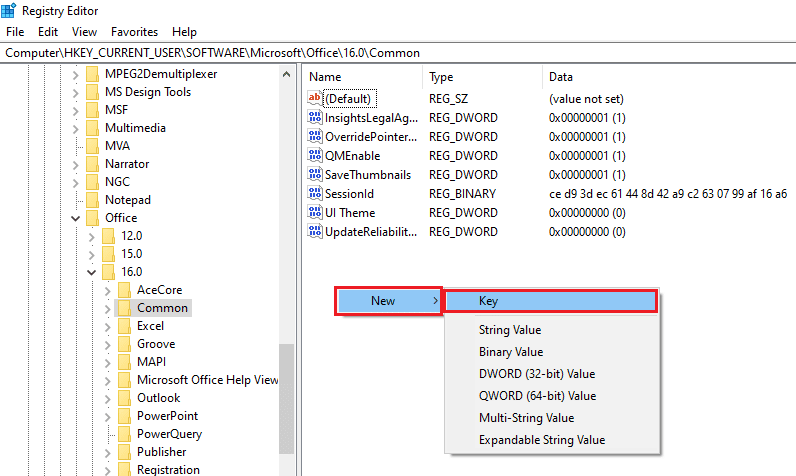The width and height of the screenshot is (796, 476).
Task: Click the PowerPoint folder icon in tree
Action: [x=124, y=416]
